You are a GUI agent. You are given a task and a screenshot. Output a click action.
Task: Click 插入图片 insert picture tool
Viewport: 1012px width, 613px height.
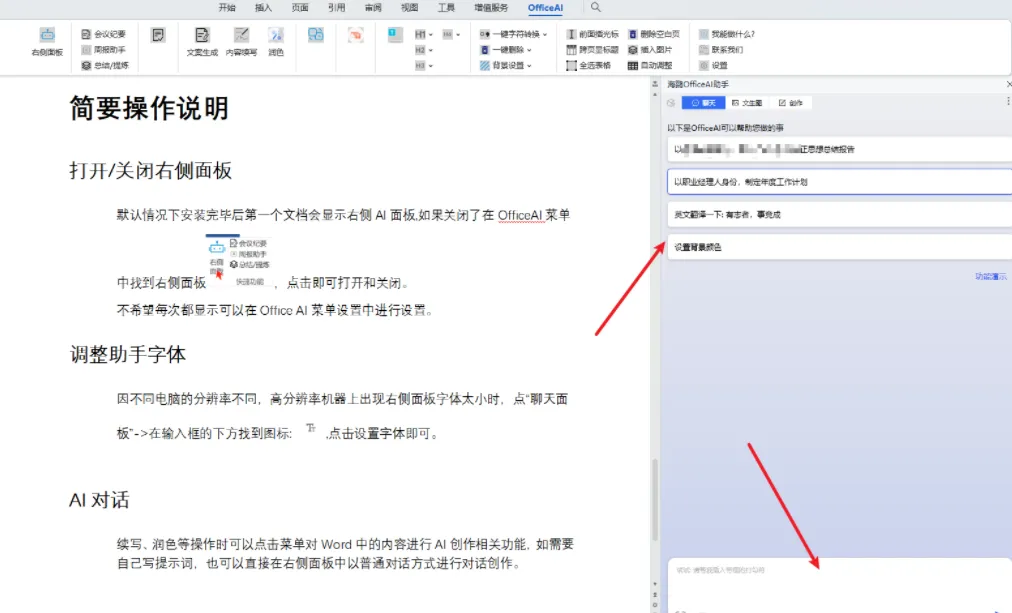click(x=650, y=50)
